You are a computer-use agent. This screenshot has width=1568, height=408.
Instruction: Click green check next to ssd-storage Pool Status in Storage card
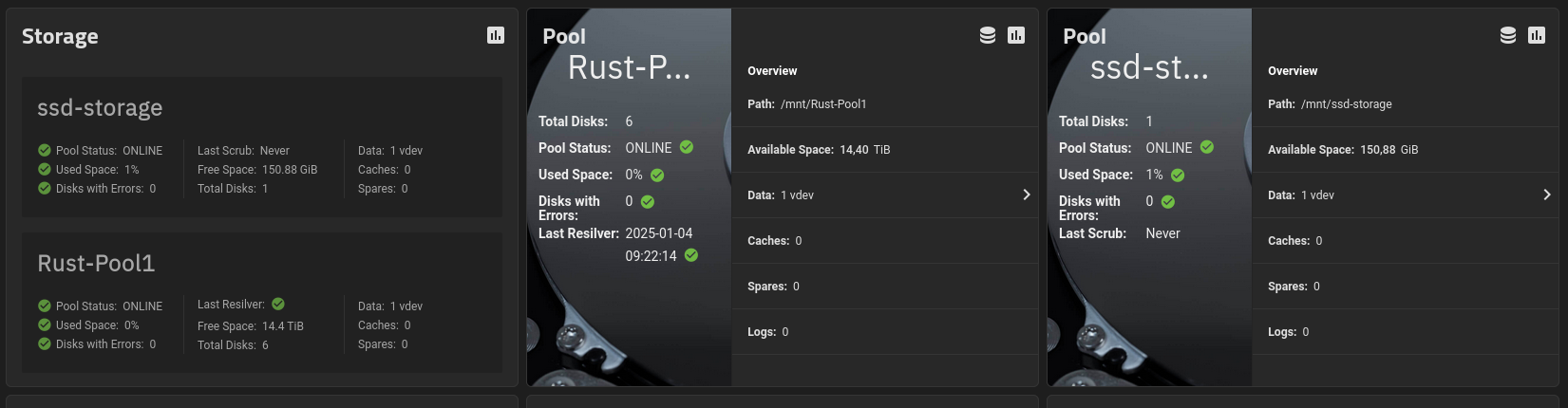(45, 150)
